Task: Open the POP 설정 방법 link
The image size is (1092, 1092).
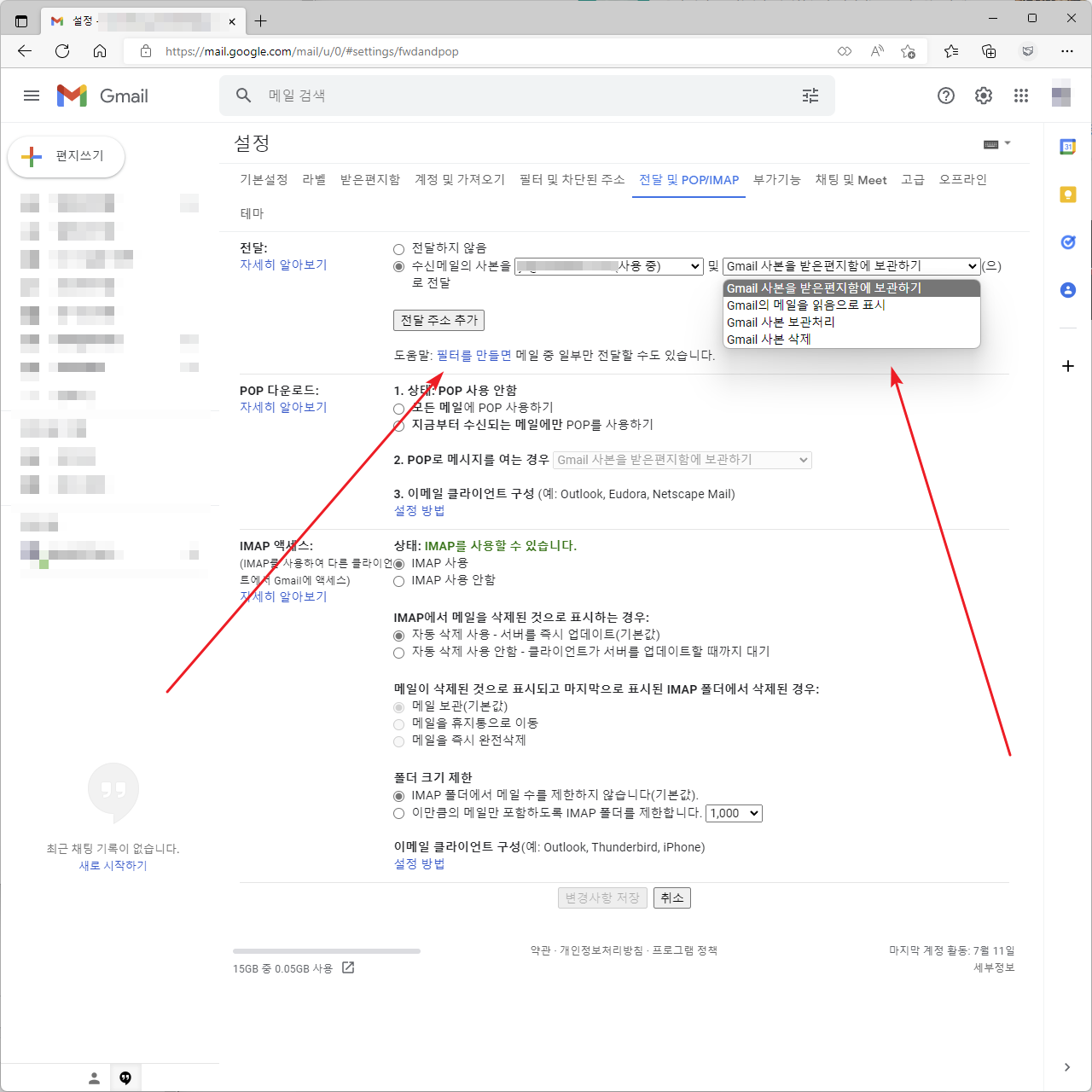Action: pos(419,510)
